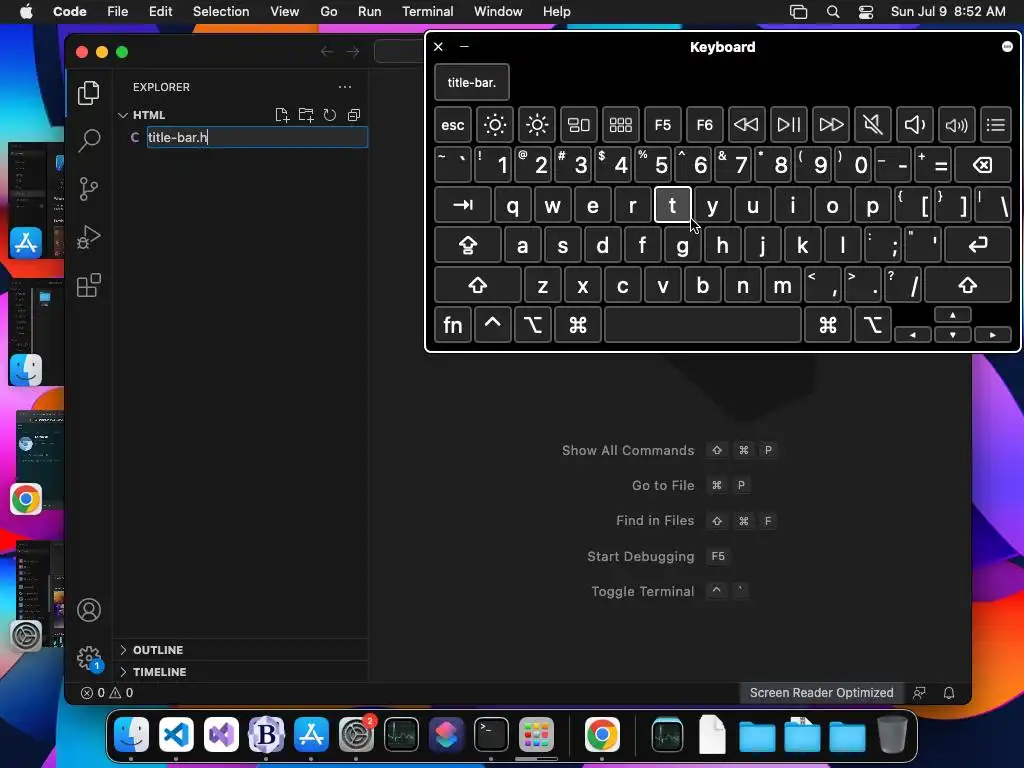1024x768 pixels.
Task: Toggle the fn key on virtual keyboard
Action: pyautogui.click(x=453, y=325)
